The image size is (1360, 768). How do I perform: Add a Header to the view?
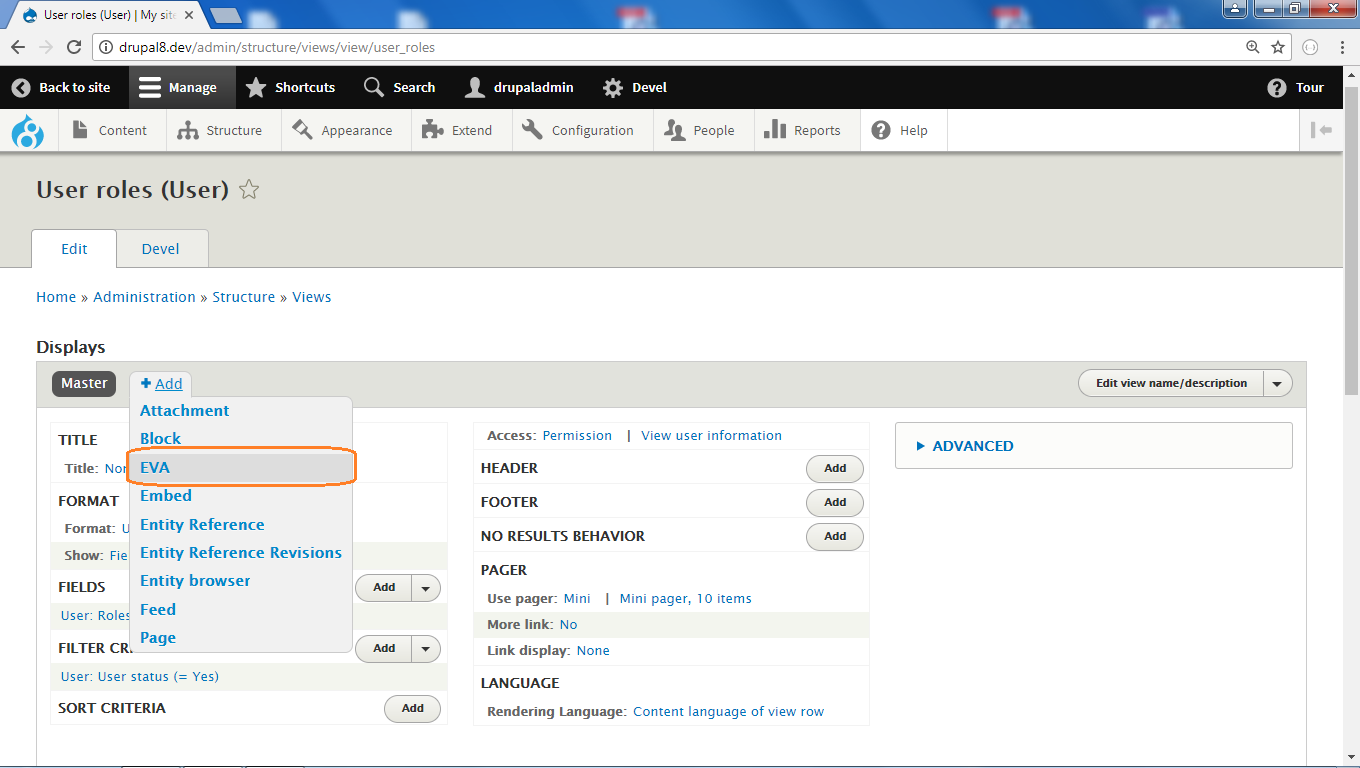point(835,468)
